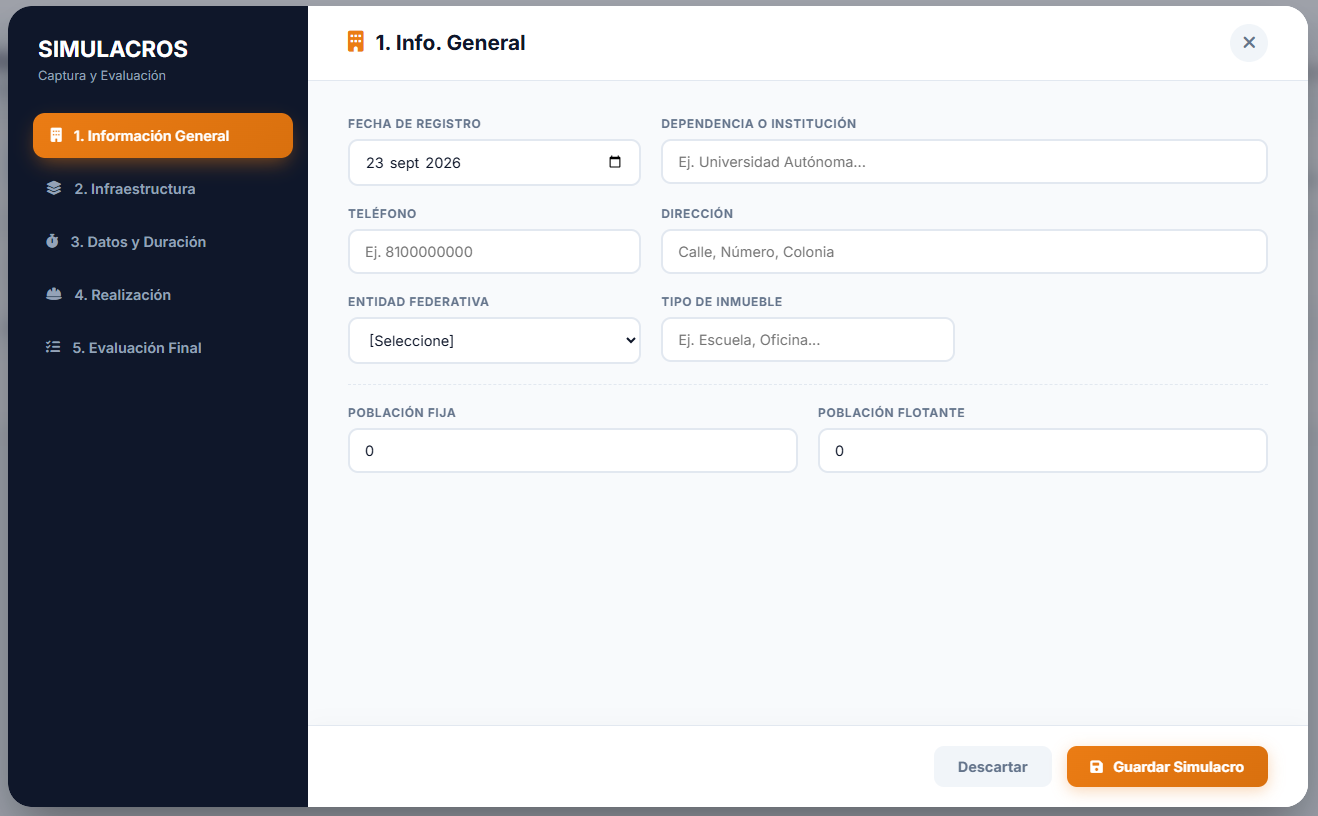
Task: Select 5. Evaluación Final in the sidebar
Action: click(x=163, y=348)
